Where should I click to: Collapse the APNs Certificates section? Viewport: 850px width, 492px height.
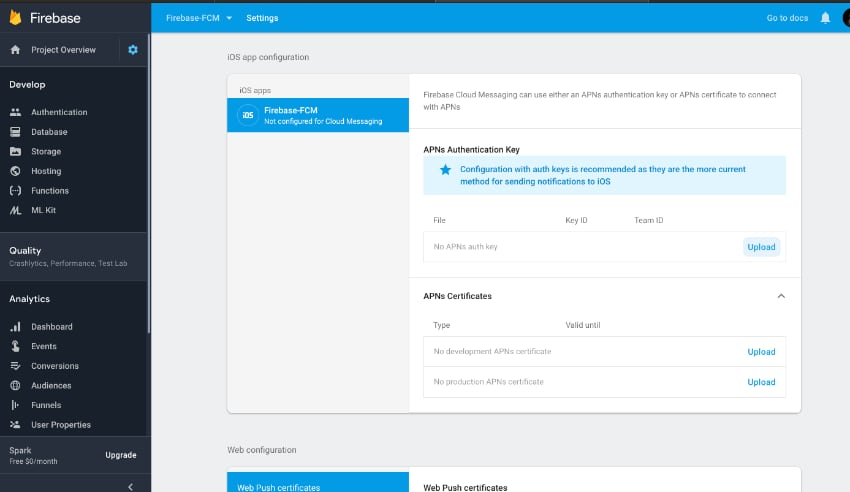pyautogui.click(x=781, y=296)
